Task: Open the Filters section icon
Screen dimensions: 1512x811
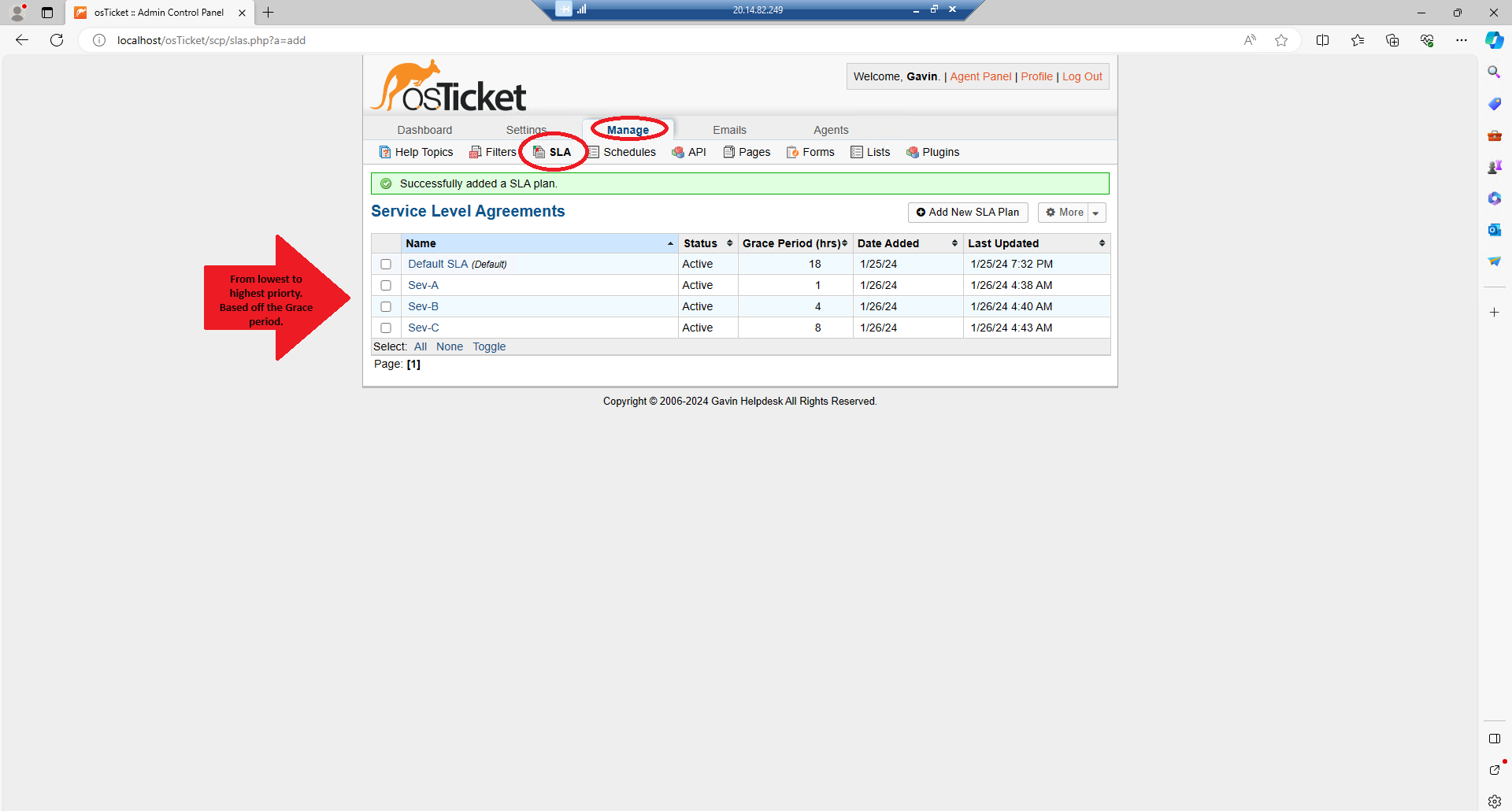Action: pyautogui.click(x=475, y=151)
